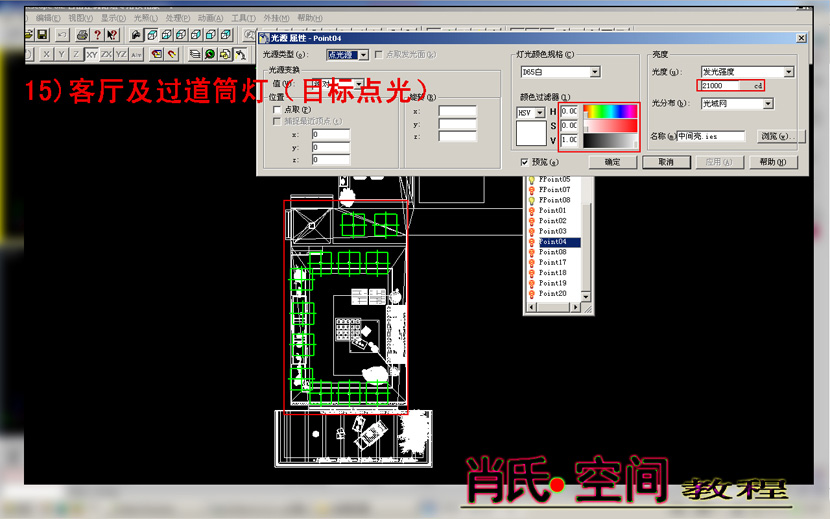Tick the 捕捉最近顶点 checkbox

coord(276,121)
